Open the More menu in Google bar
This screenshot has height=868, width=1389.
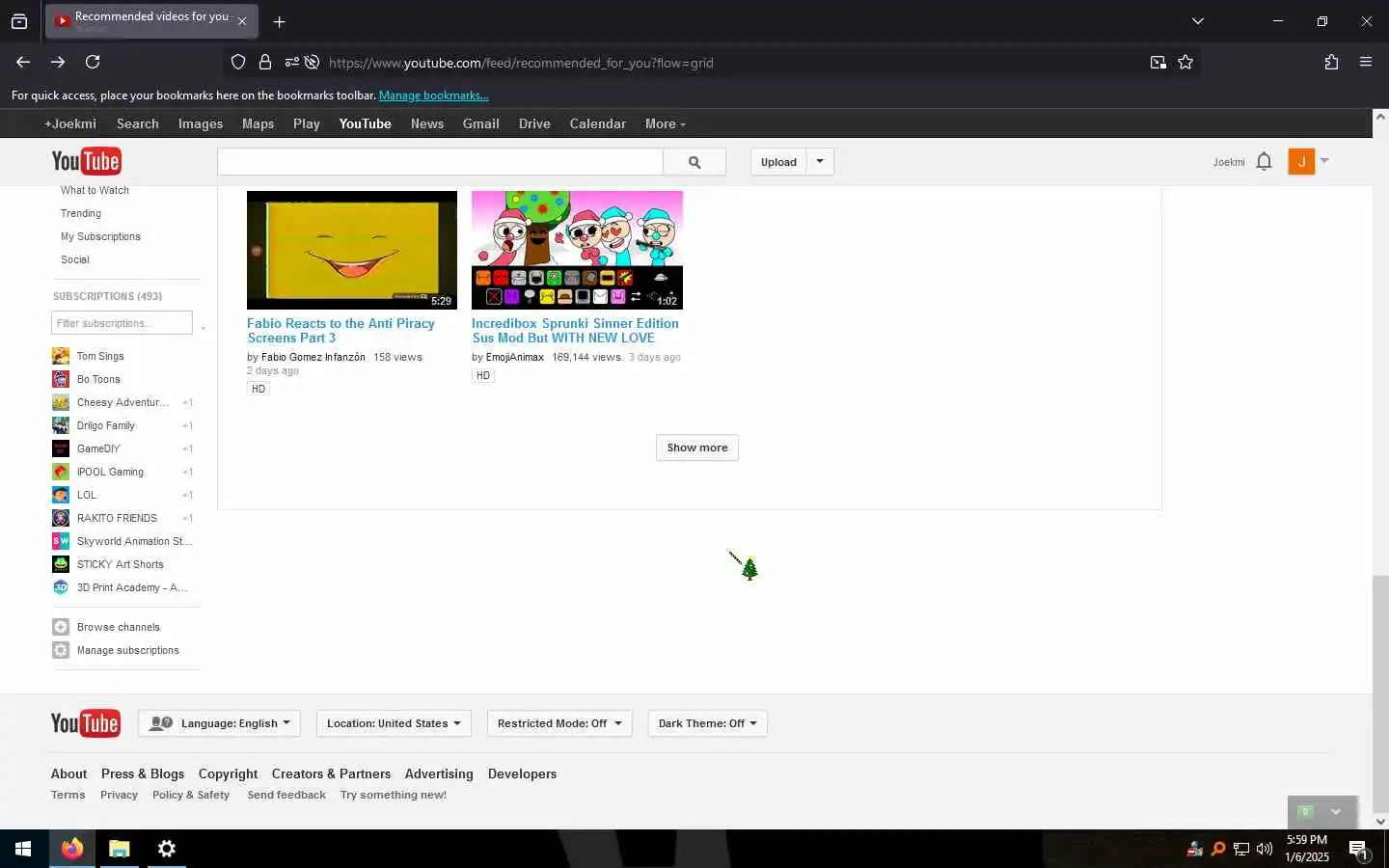point(666,123)
